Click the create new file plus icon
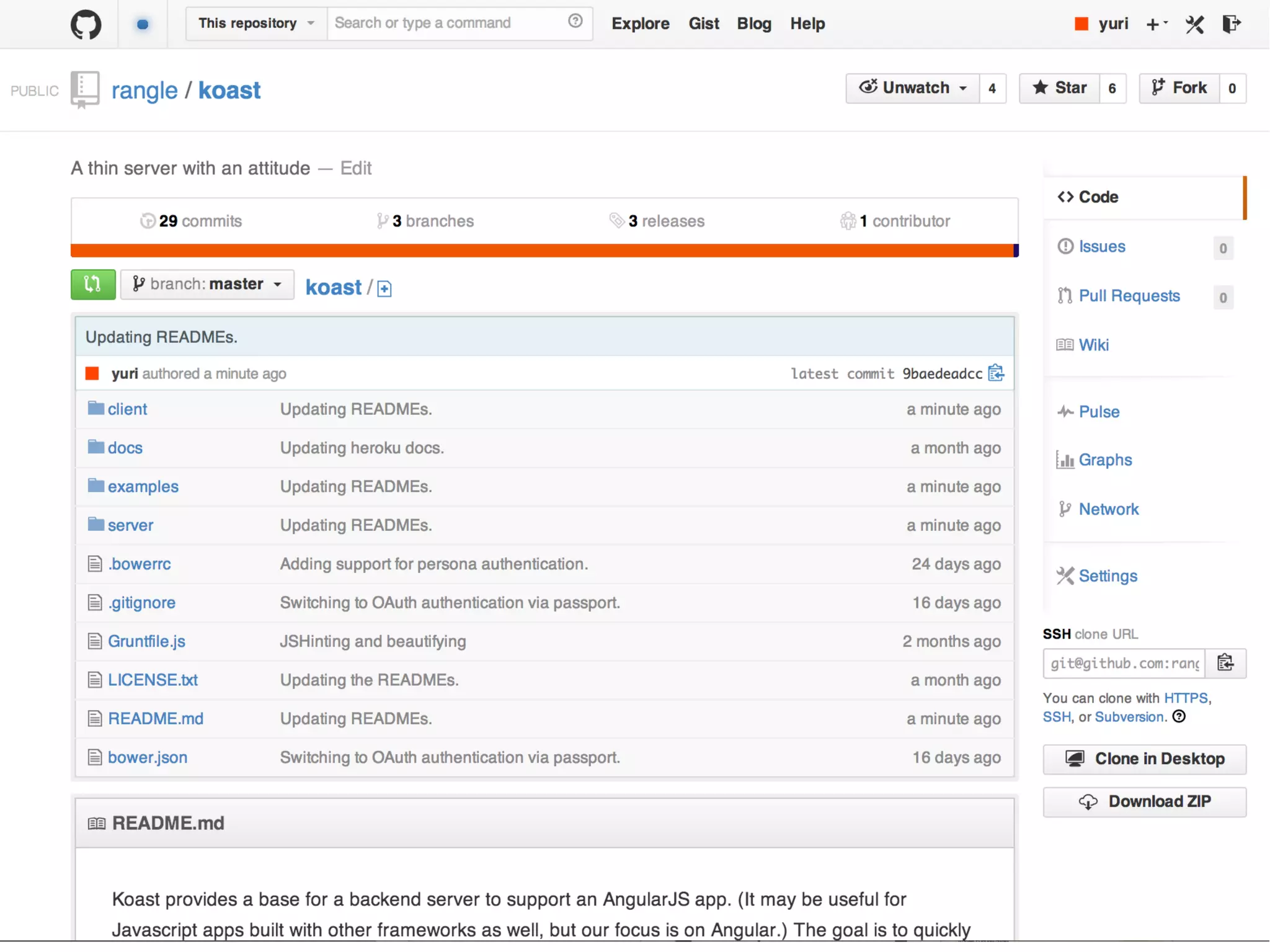Screen dimensions: 1270x952 (384, 288)
